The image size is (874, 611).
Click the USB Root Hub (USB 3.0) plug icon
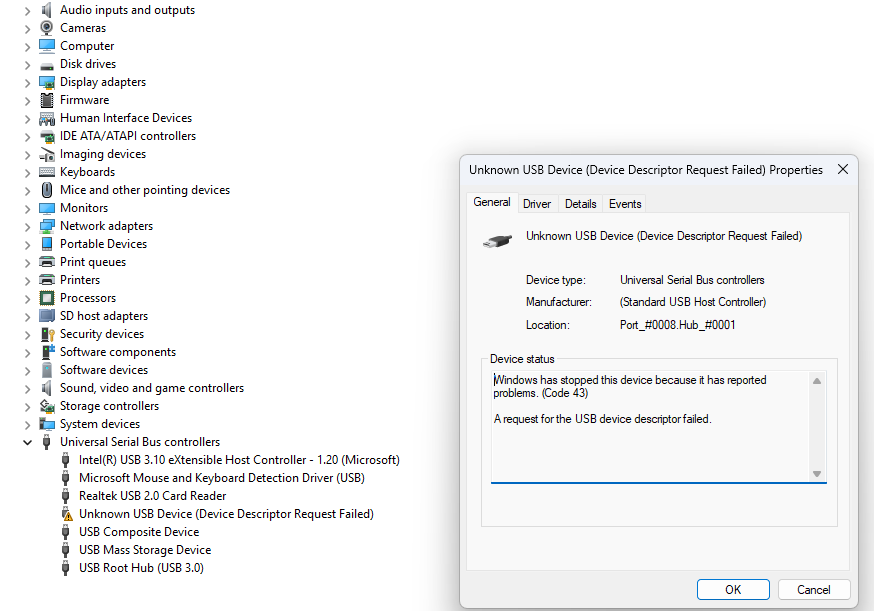click(65, 568)
